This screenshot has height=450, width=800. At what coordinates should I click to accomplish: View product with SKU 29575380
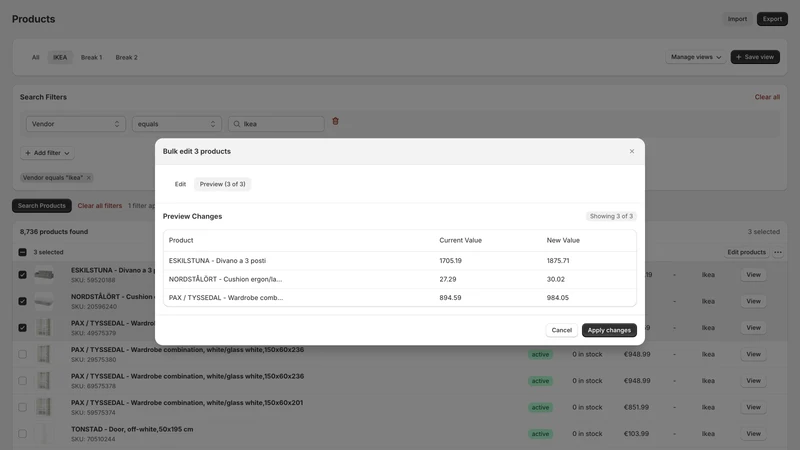point(753,354)
